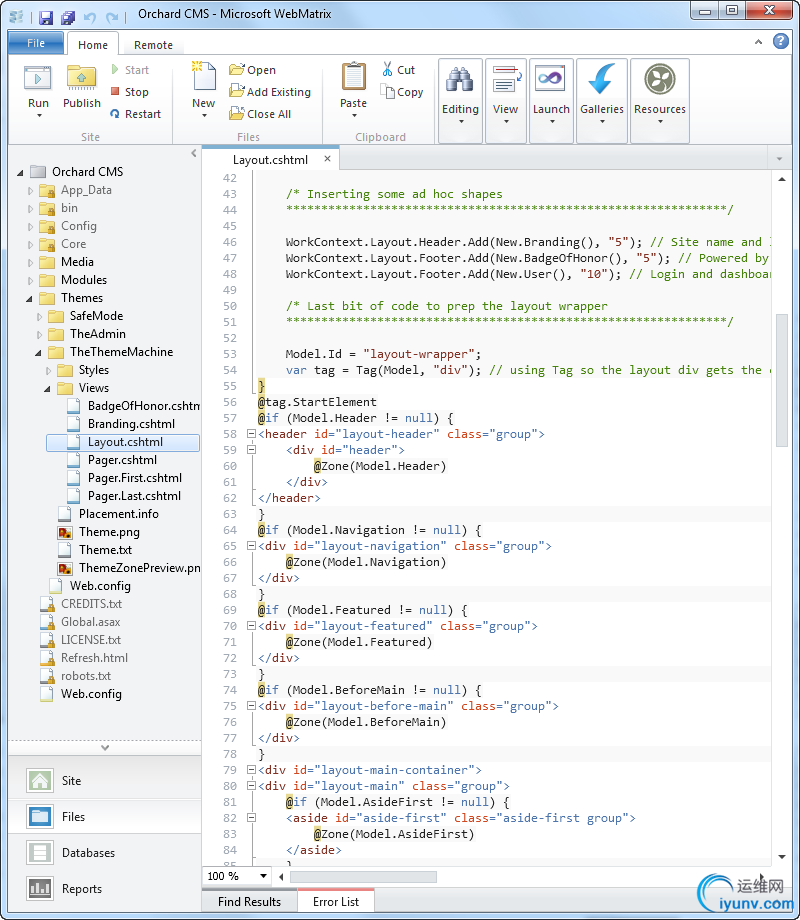Open the Resources ribbon group
The width and height of the screenshot is (800, 920).
tap(660, 100)
